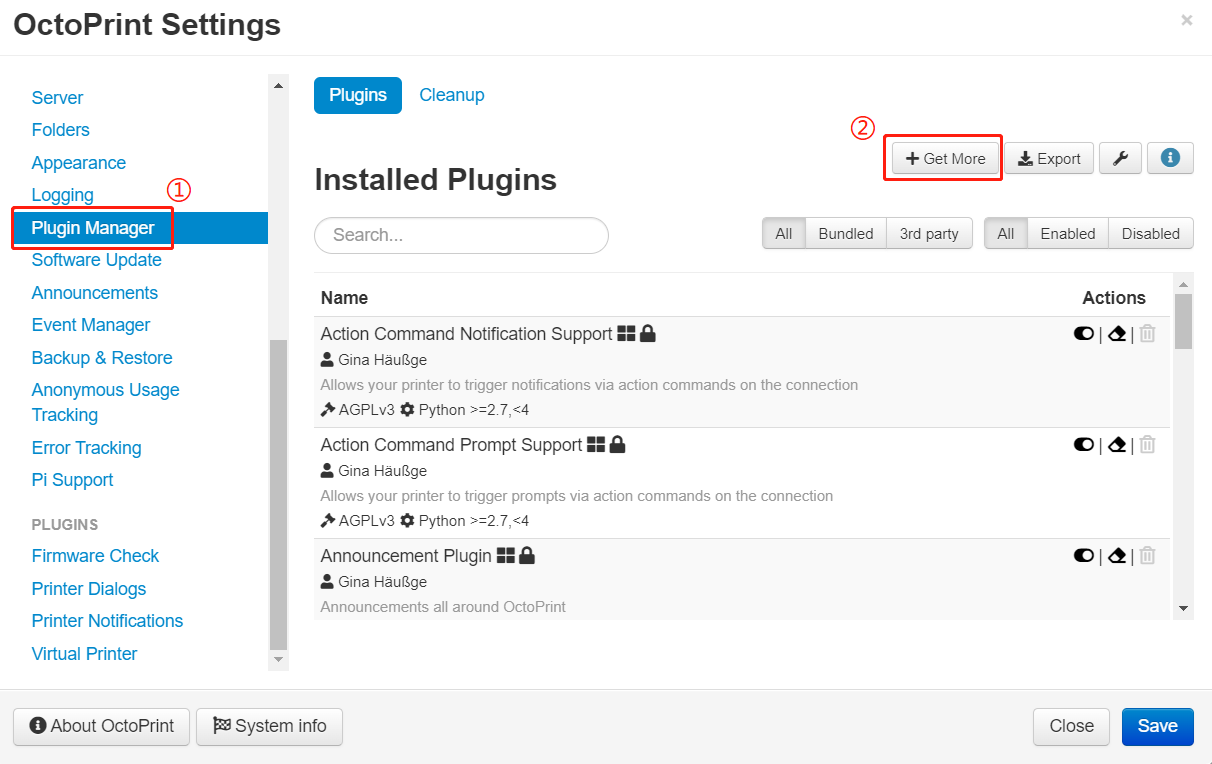This screenshot has width=1212, height=764.
Task: Click the Get More plugins button
Action: tap(945, 159)
